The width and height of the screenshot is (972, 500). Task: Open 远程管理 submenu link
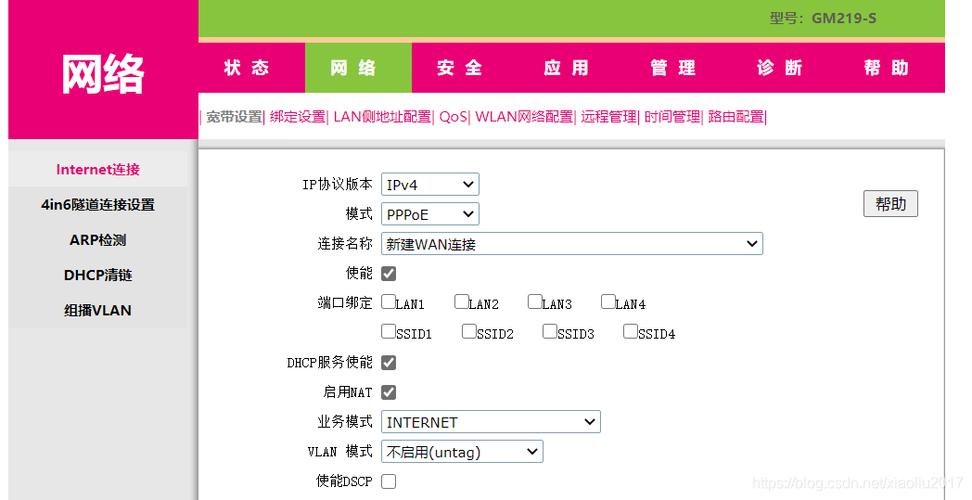click(608, 116)
